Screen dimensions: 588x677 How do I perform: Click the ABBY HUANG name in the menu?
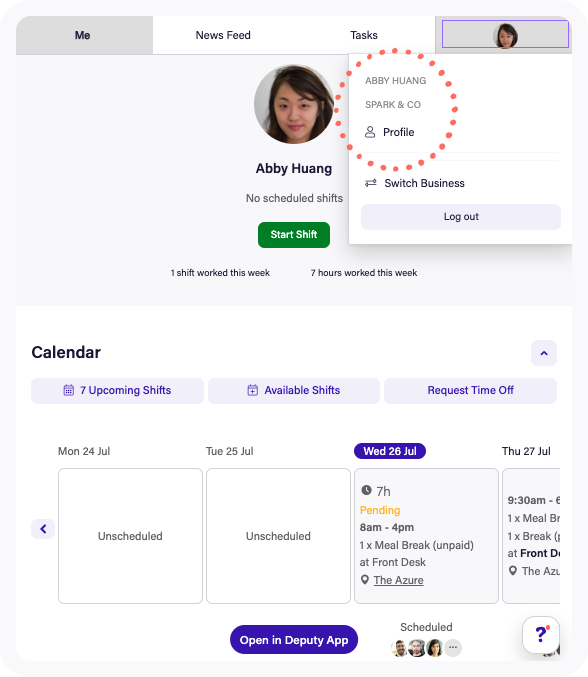click(395, 81)
